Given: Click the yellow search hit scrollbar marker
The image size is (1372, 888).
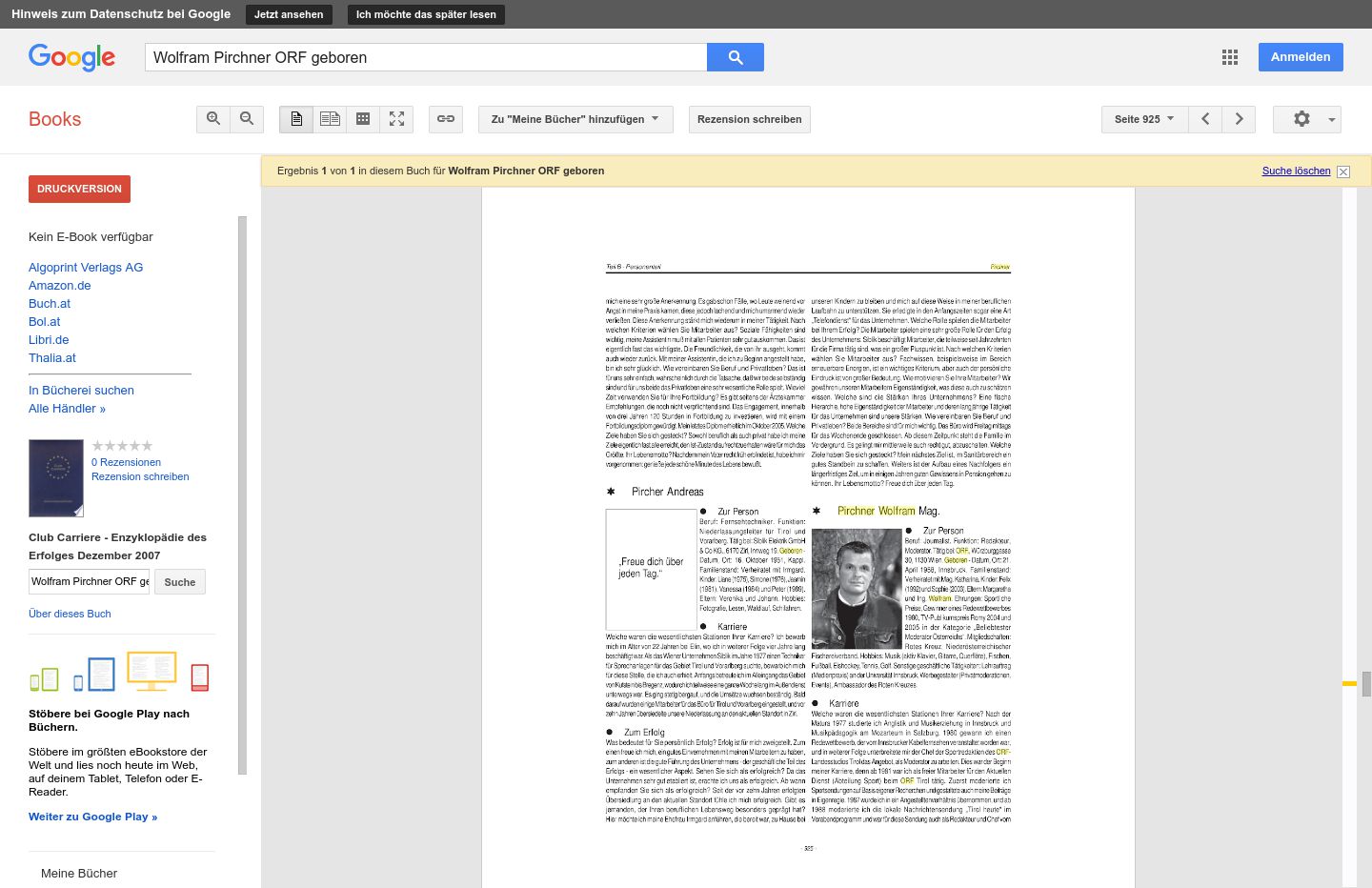Looking at the screenshot, I should click(x=1349, y=684).
